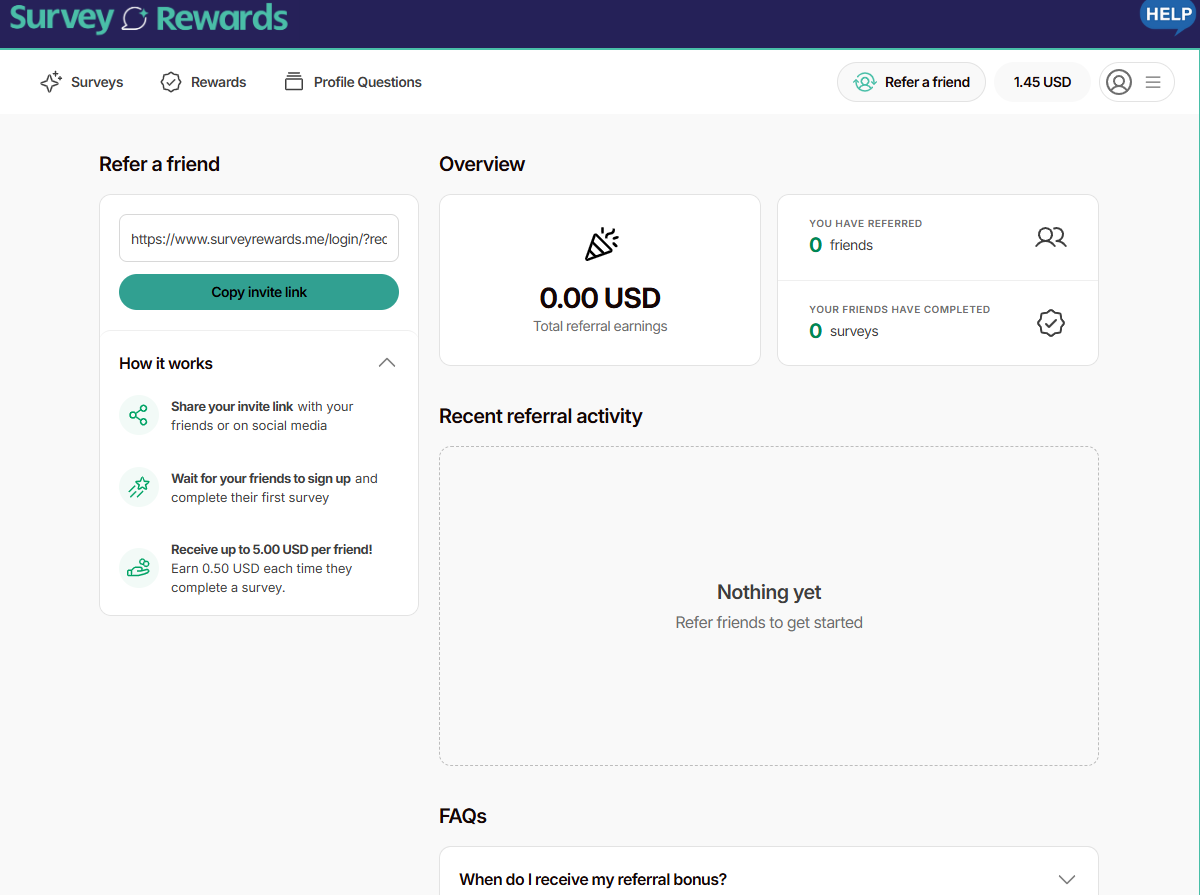Click the Profile Questions stack icon

293,82
